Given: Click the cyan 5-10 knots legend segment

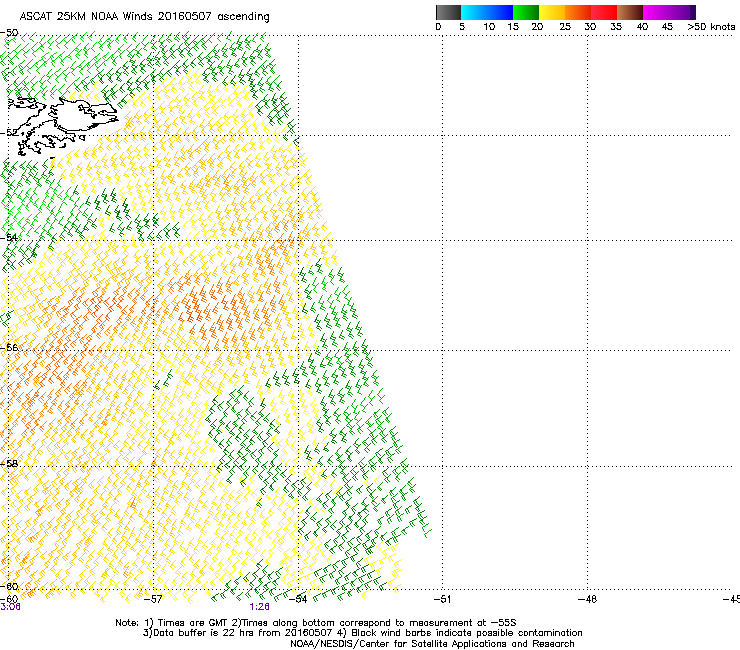Looking at the screenshot, I should click(474, 12).
